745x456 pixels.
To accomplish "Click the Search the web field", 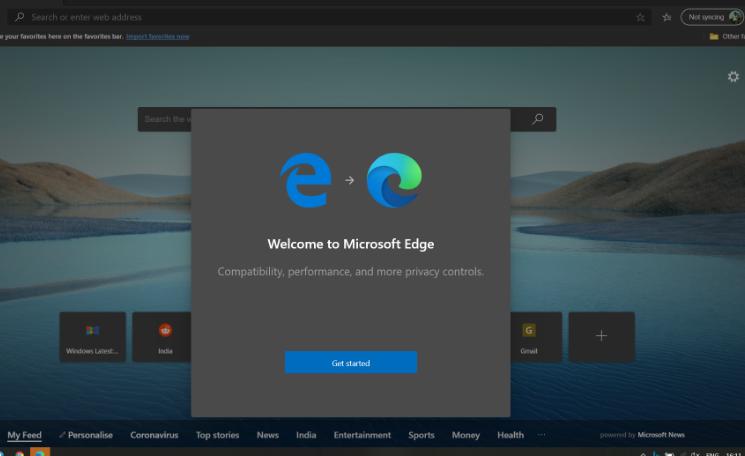I will coord(347,119).
